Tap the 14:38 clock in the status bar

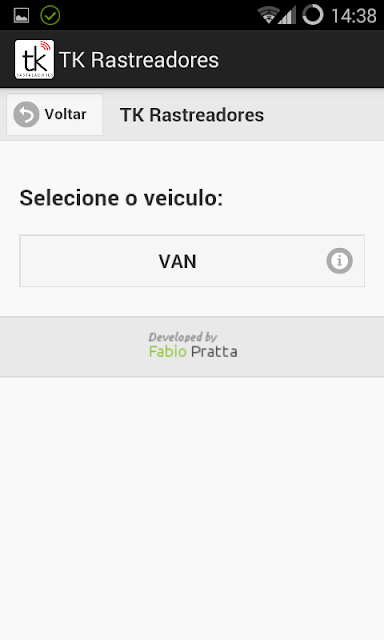(x=354, y=16)
